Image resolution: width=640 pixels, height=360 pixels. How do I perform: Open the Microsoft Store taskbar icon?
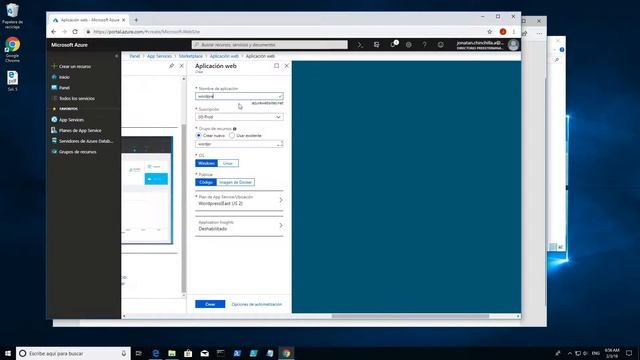coord(188,353)
